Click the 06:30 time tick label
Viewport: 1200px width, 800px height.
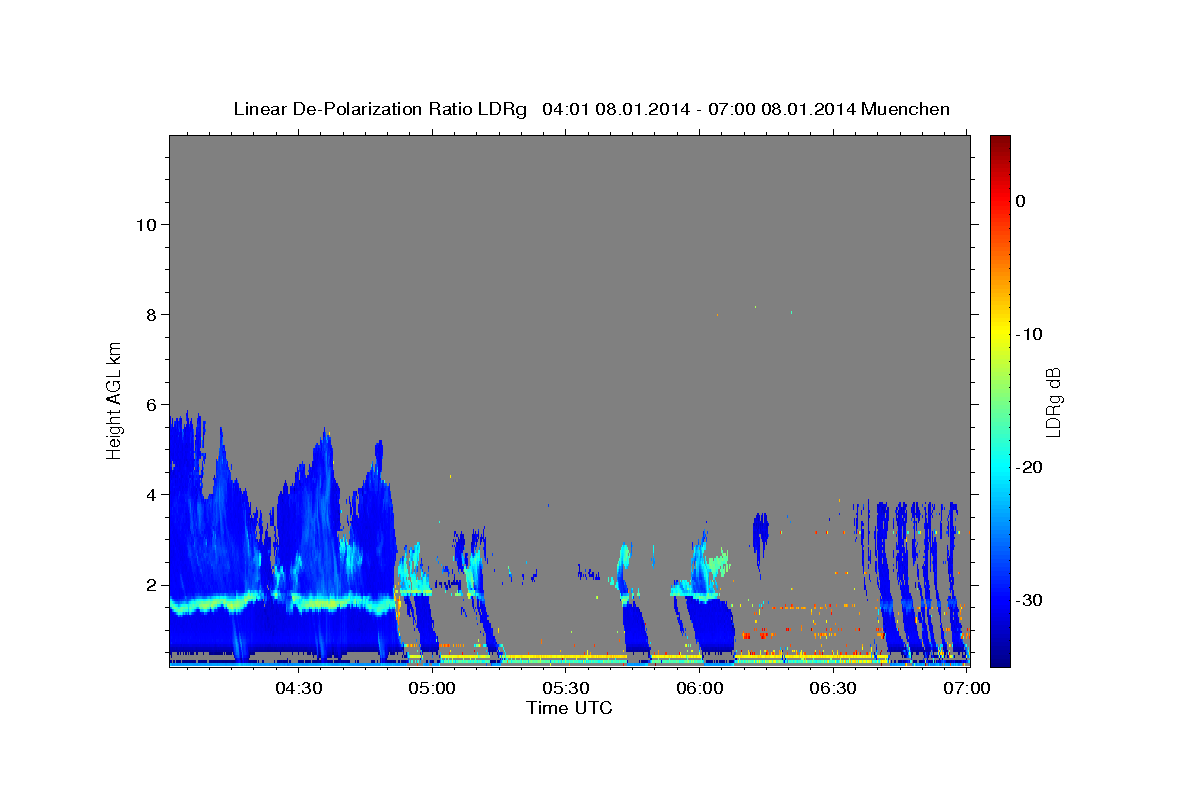tap(833, 688)
